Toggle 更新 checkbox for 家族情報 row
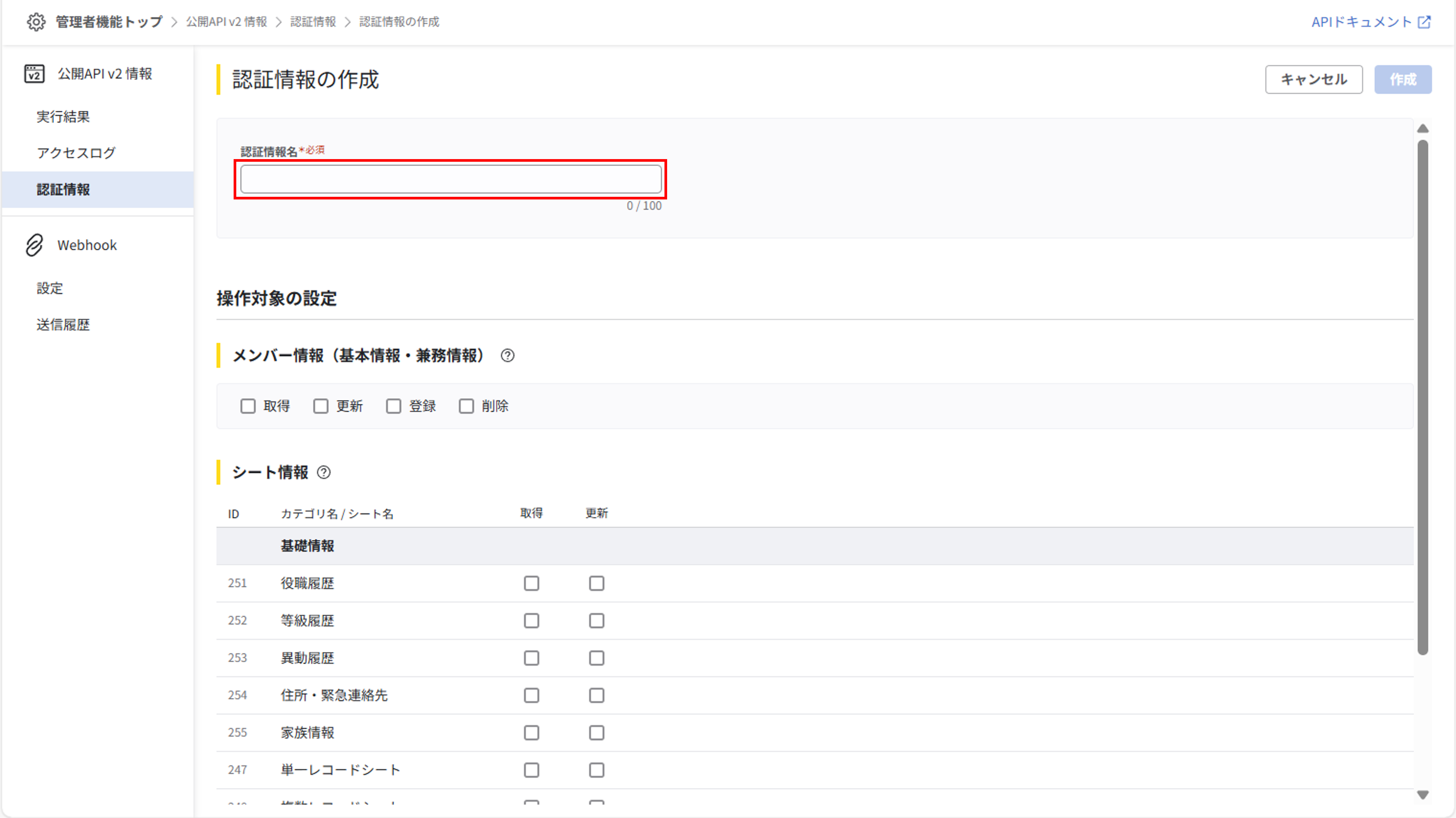The height and width of the screenshot is (818, 1456). (596, 733)
